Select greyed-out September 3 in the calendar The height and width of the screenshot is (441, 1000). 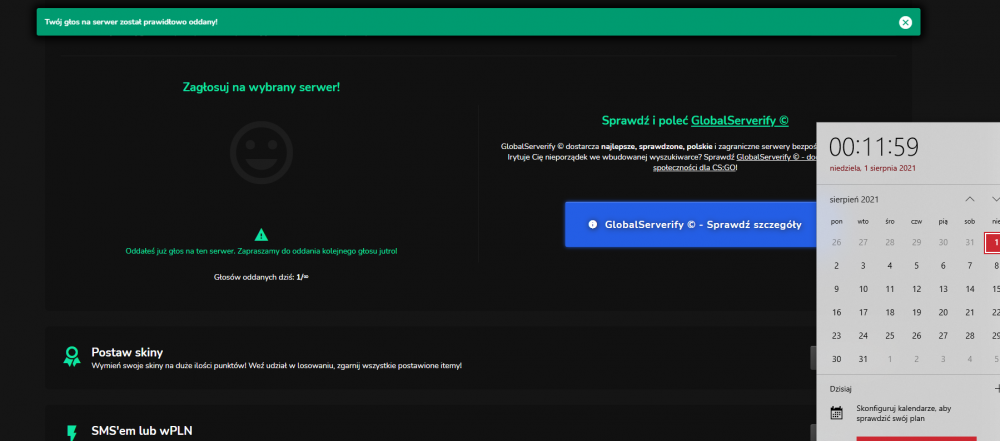click(x=943, y=359)
